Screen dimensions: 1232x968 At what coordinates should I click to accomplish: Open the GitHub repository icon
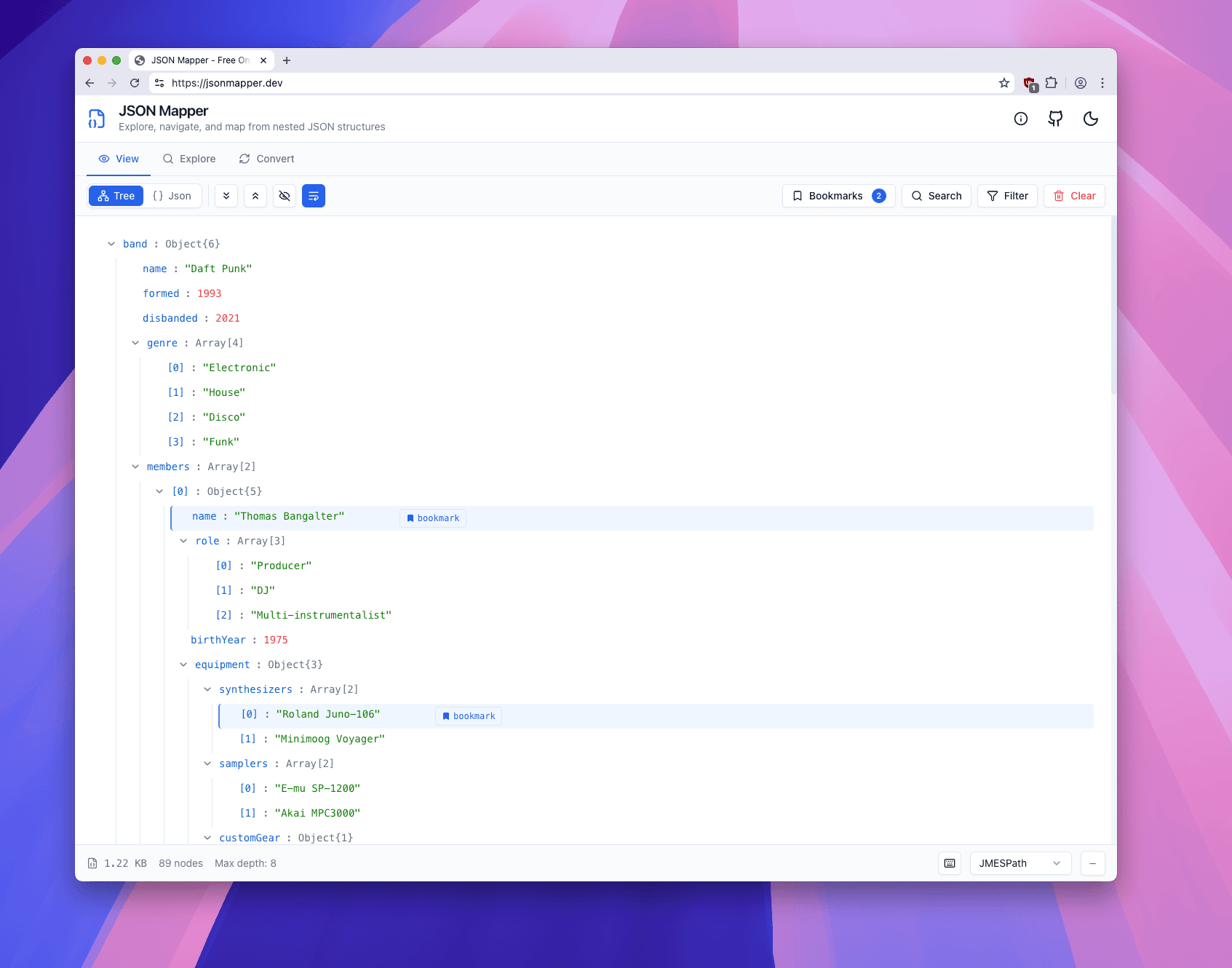[x=1055, y=119]
